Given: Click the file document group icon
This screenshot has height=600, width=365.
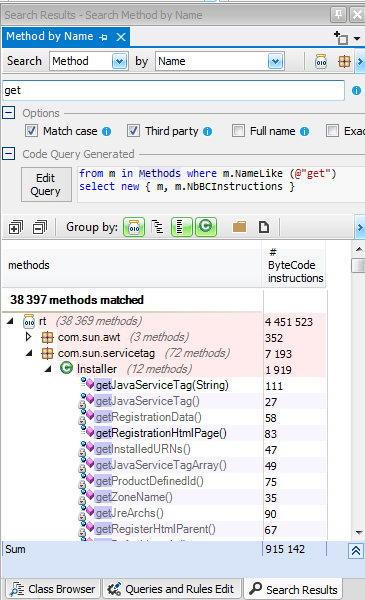Looking at the screenshot, I should point(264,227).
